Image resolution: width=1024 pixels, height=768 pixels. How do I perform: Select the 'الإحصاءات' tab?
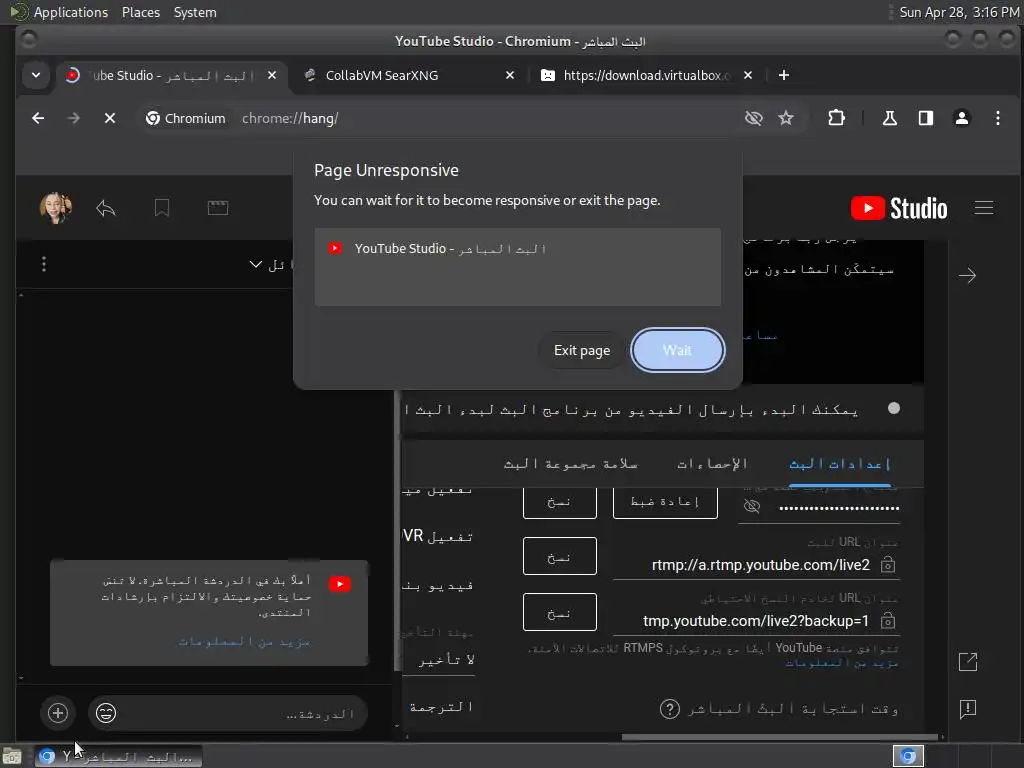pyautogui.click(x=712, y=464)
